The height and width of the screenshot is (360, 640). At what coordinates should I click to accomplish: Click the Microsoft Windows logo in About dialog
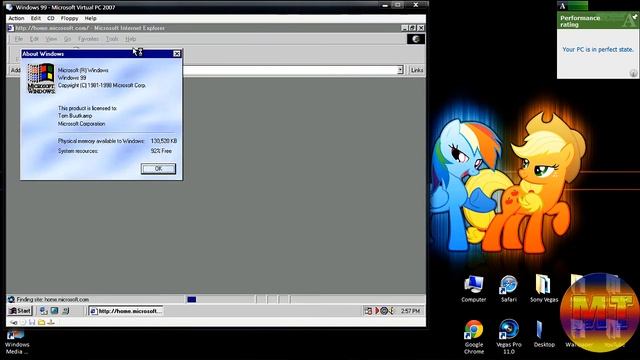tap(40, 79)
